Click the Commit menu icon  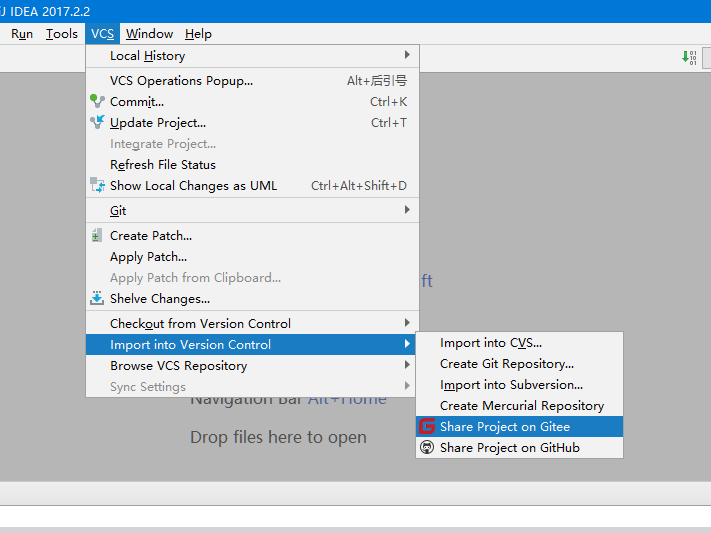pyautogui.click(x=97, y=101)
